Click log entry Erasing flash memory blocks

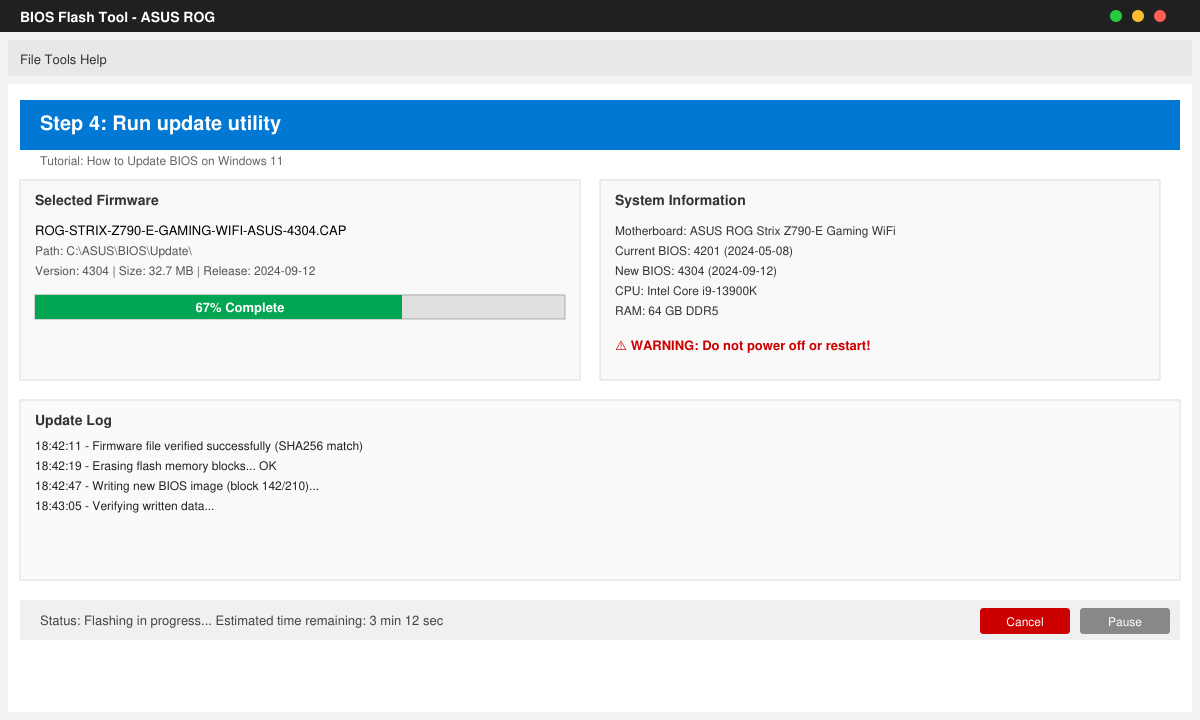click(156, 466)
